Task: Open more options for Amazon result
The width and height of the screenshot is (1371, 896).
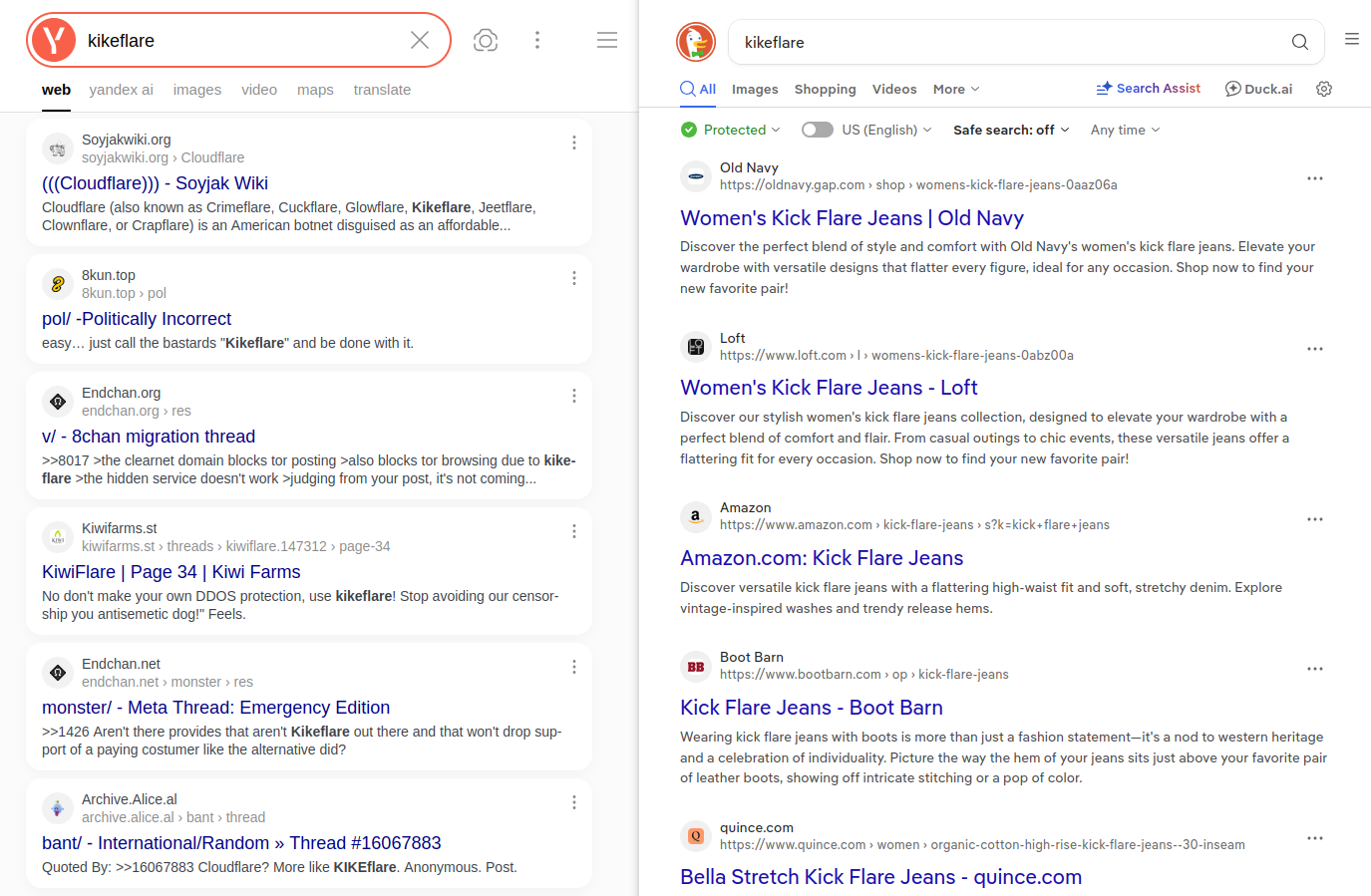Action: click(x=1315, y=519)
